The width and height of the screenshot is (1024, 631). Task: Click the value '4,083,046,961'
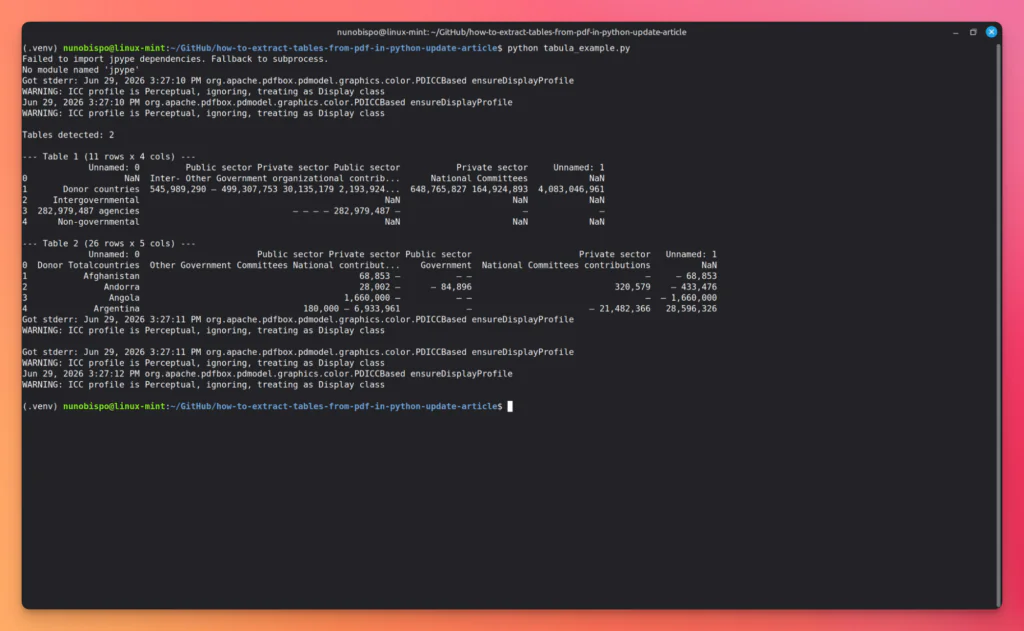(x=571, y=189)
